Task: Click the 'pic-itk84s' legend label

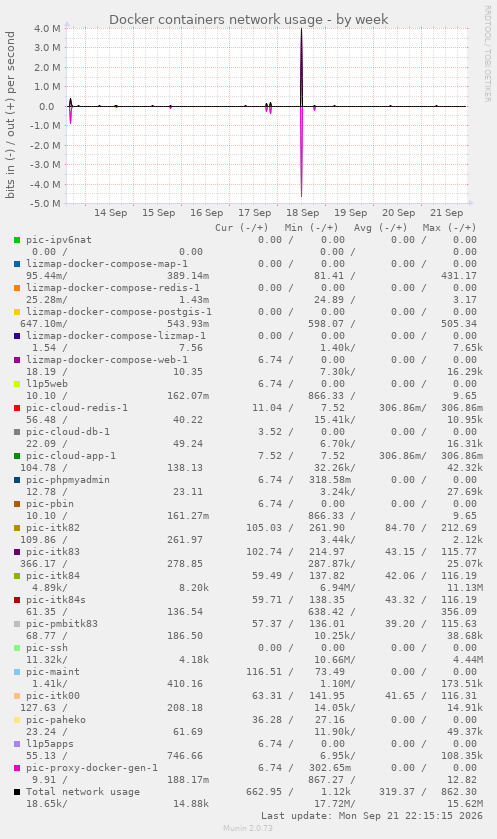Action: pyautogui.click(x=56, y=600)
